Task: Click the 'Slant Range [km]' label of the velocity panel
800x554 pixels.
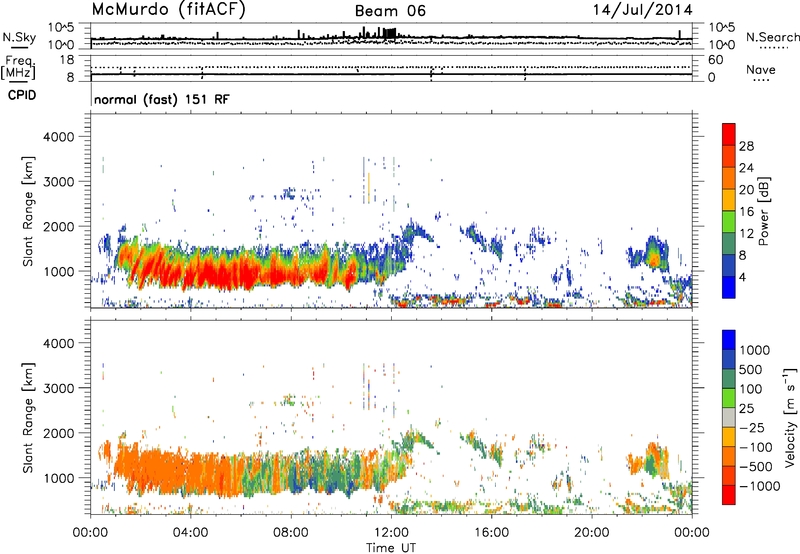Action: coord(28,417)
